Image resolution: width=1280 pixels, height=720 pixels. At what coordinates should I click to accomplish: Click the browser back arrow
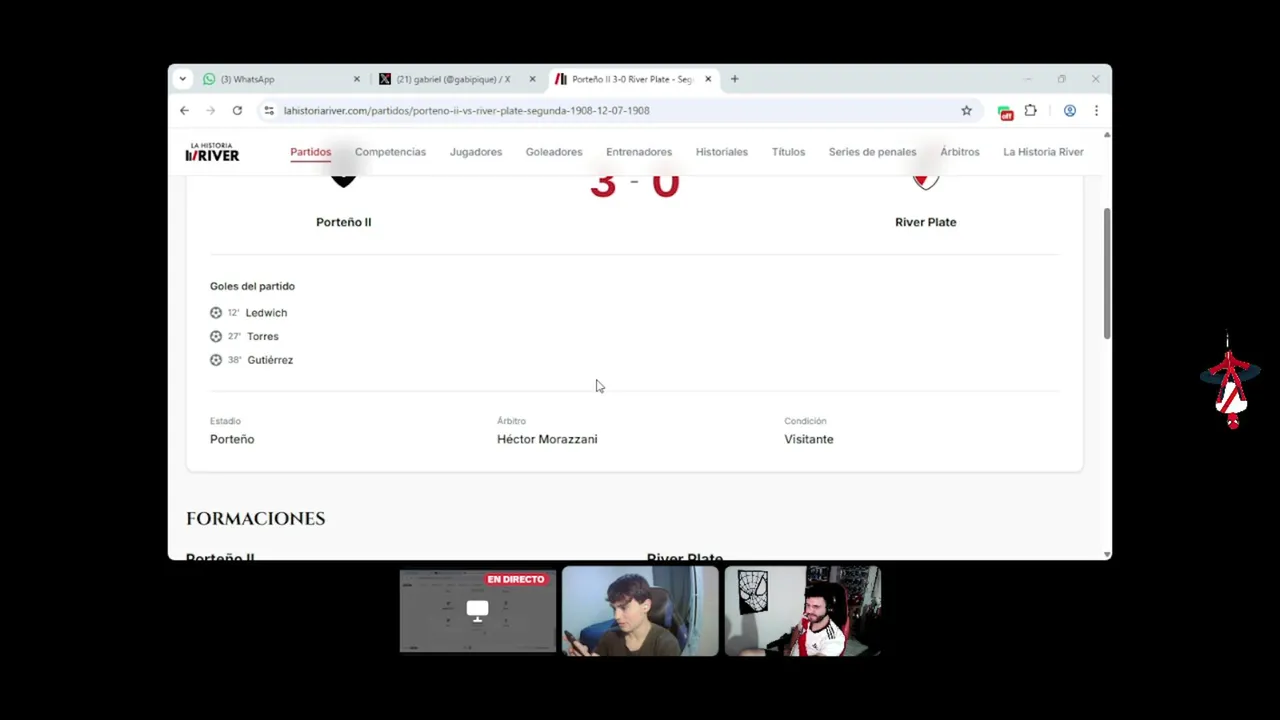tap(184, 111)
